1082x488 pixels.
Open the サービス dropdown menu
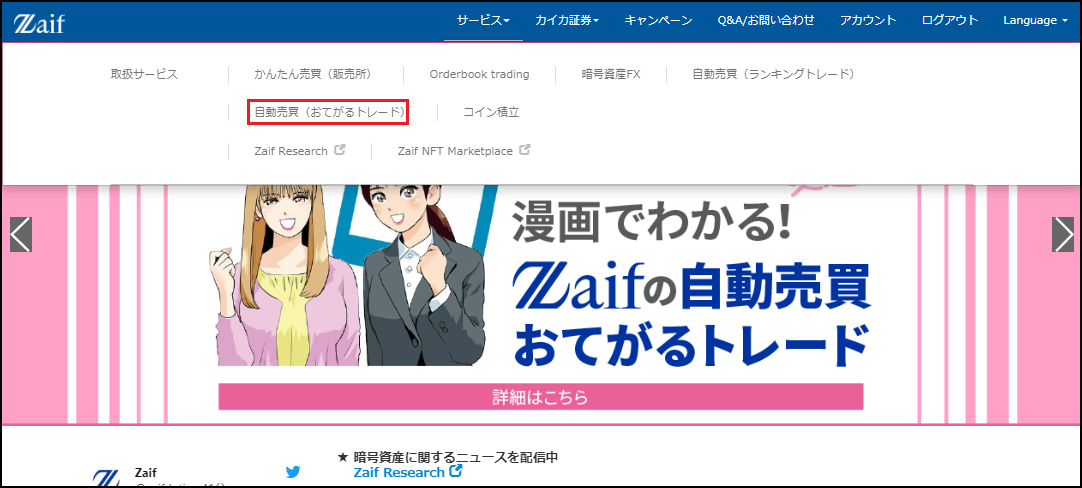pos(483,21)
